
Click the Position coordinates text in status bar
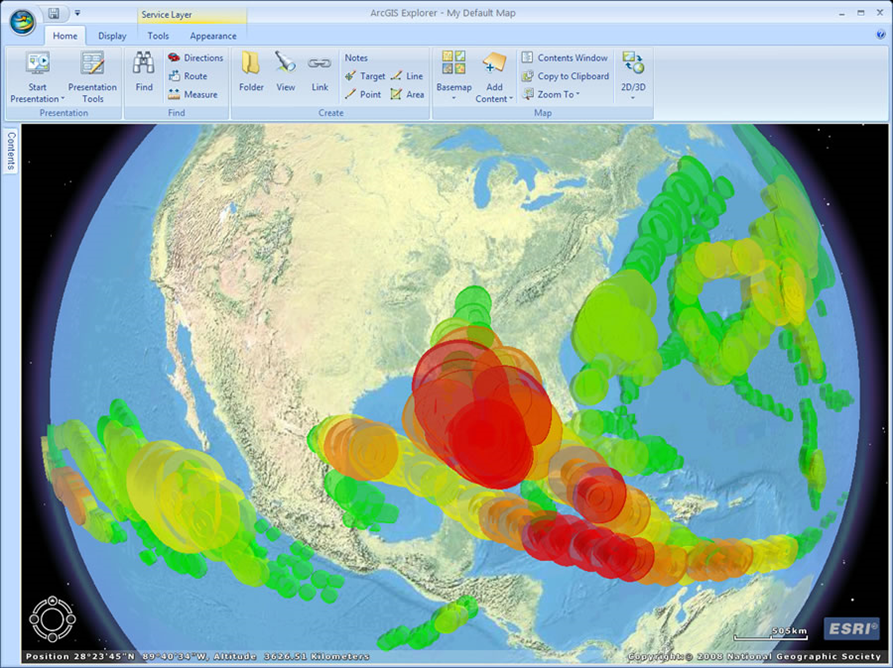[117, 657]
